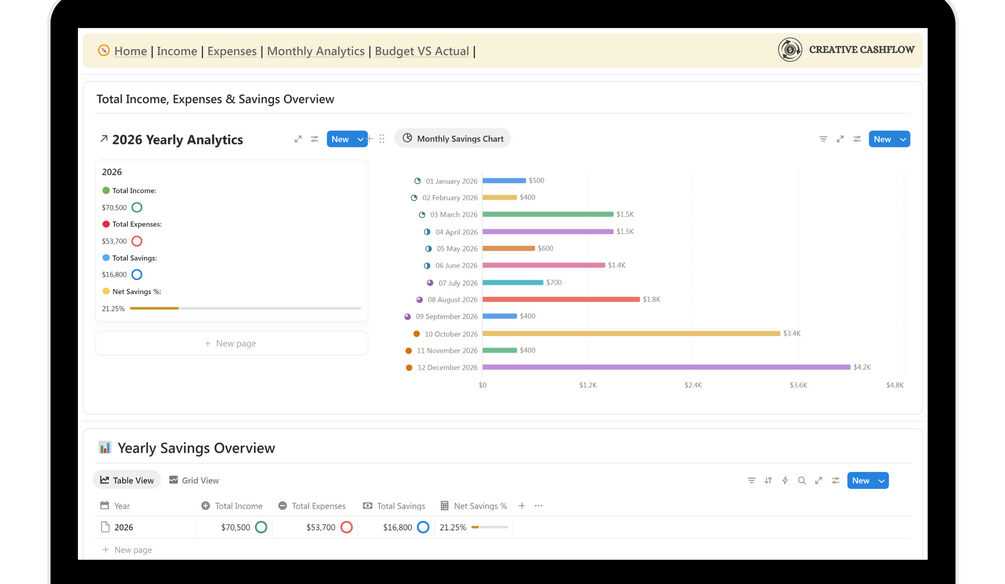Expand the New dropdown arrow in Yearly Savings Overview
This screenshot has width=1005, height=584.
click(x=881, y=481)
